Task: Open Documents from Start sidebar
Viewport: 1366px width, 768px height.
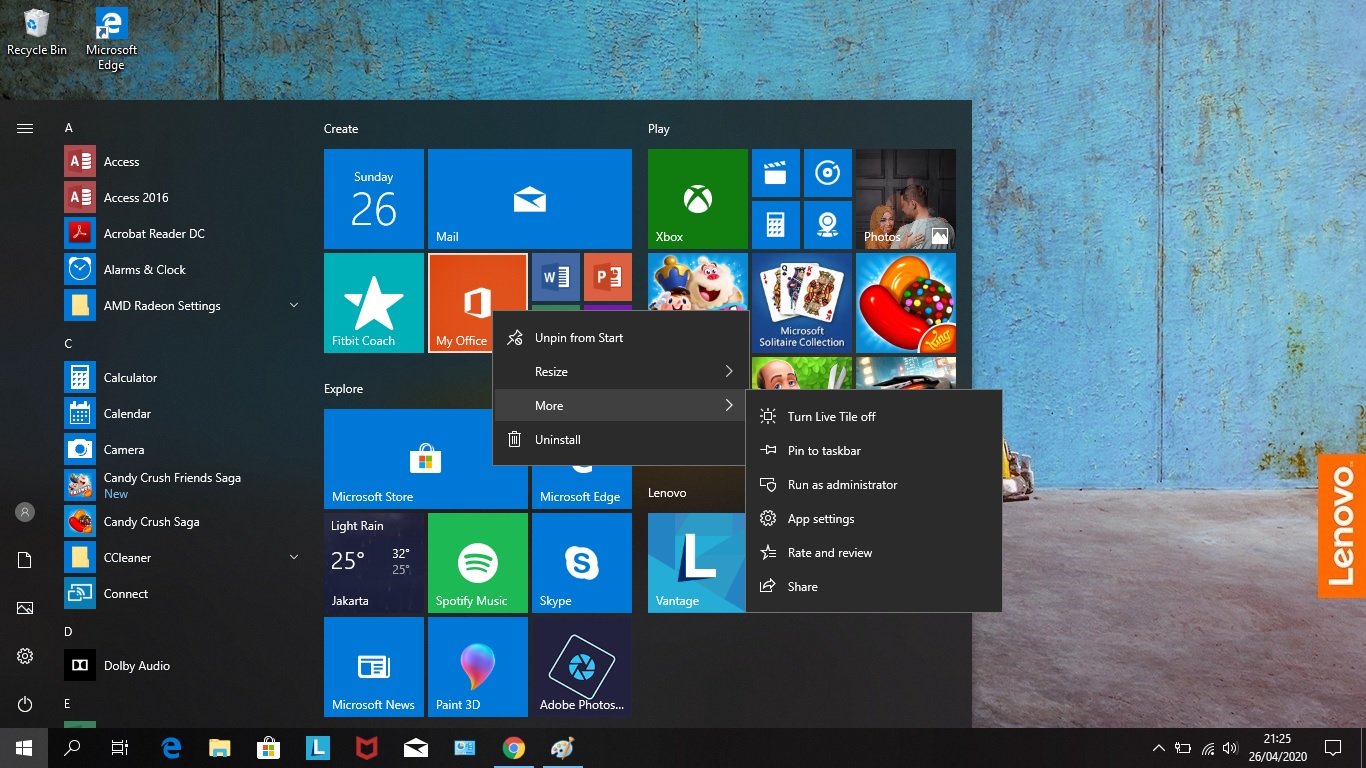Action: point(25,560)
